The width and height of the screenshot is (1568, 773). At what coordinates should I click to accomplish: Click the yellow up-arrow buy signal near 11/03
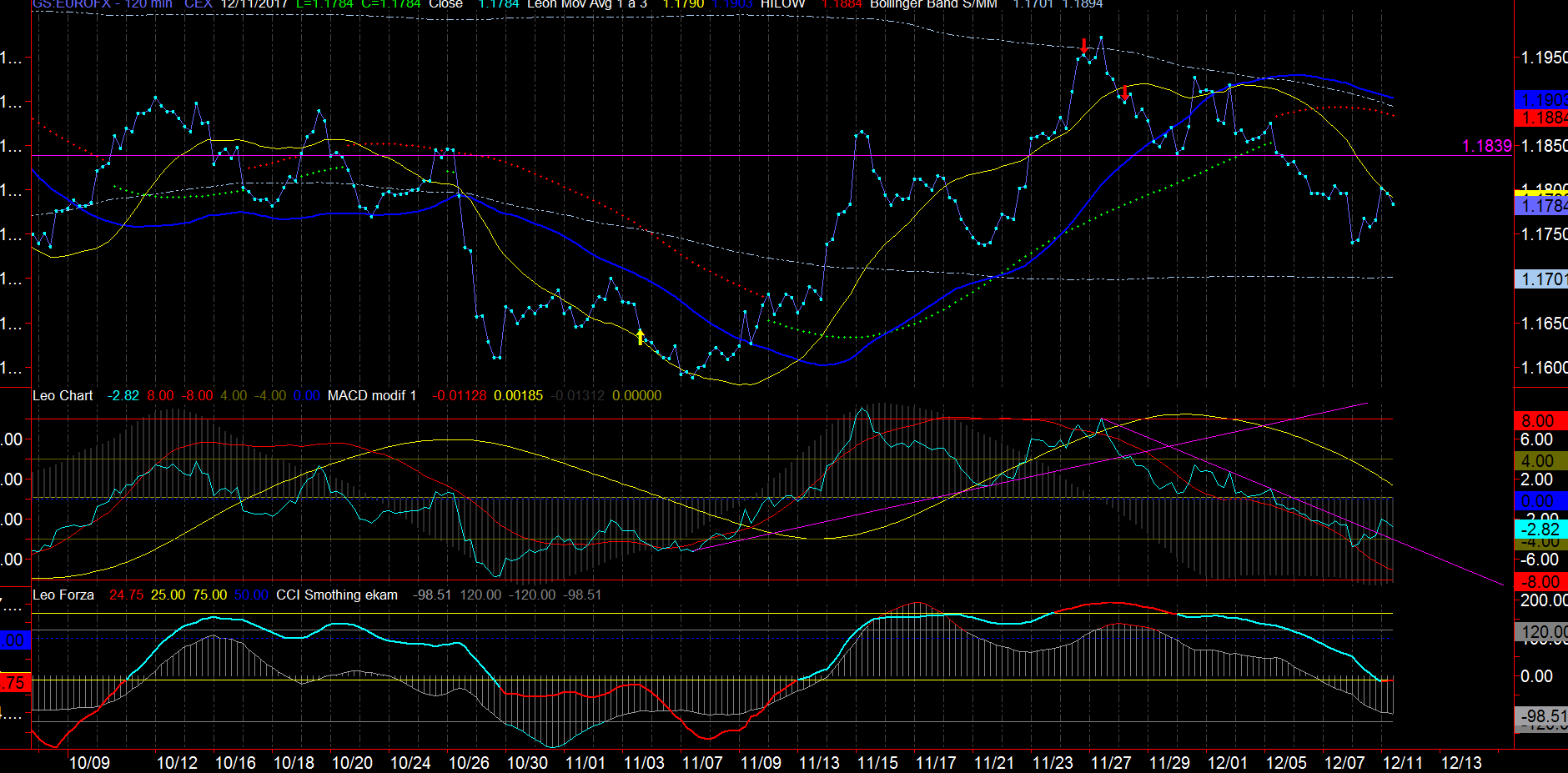click(x=641, y=337)
